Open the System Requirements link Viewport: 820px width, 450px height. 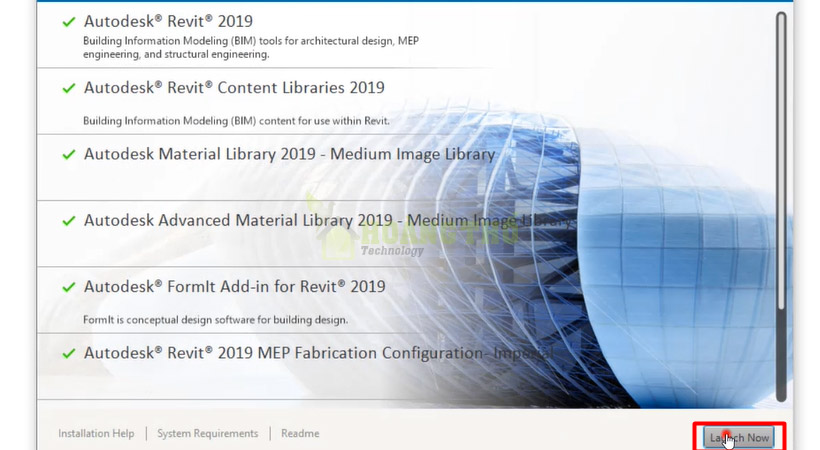208,434
